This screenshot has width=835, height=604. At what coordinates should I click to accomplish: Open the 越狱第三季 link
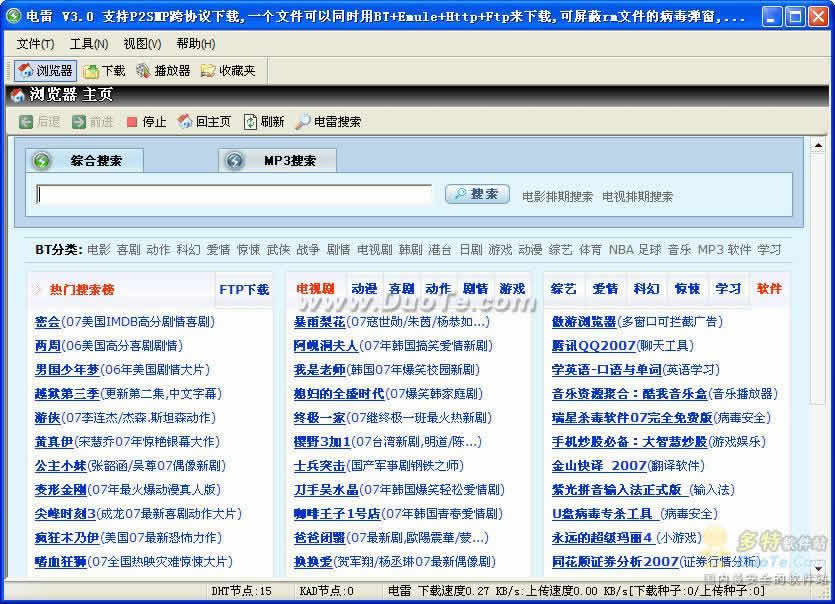click(67, 394)
